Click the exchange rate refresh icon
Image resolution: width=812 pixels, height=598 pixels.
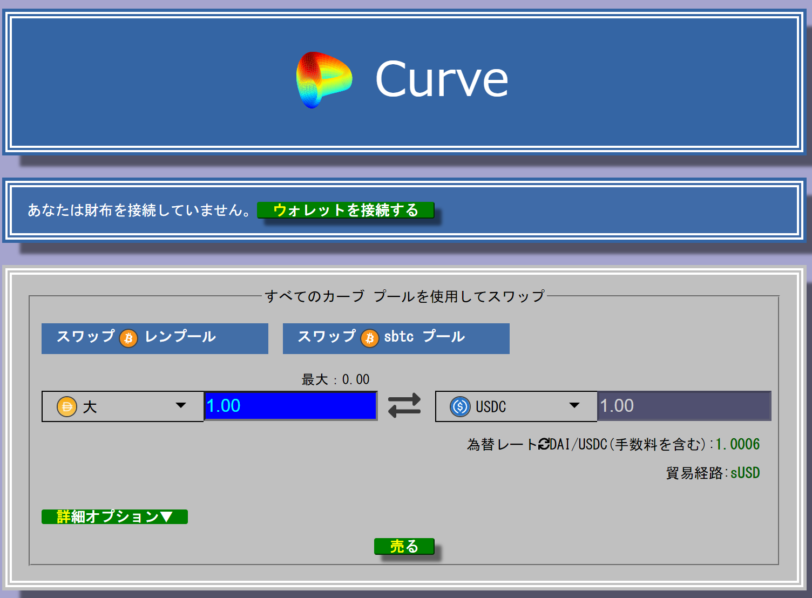click(544, 444)
